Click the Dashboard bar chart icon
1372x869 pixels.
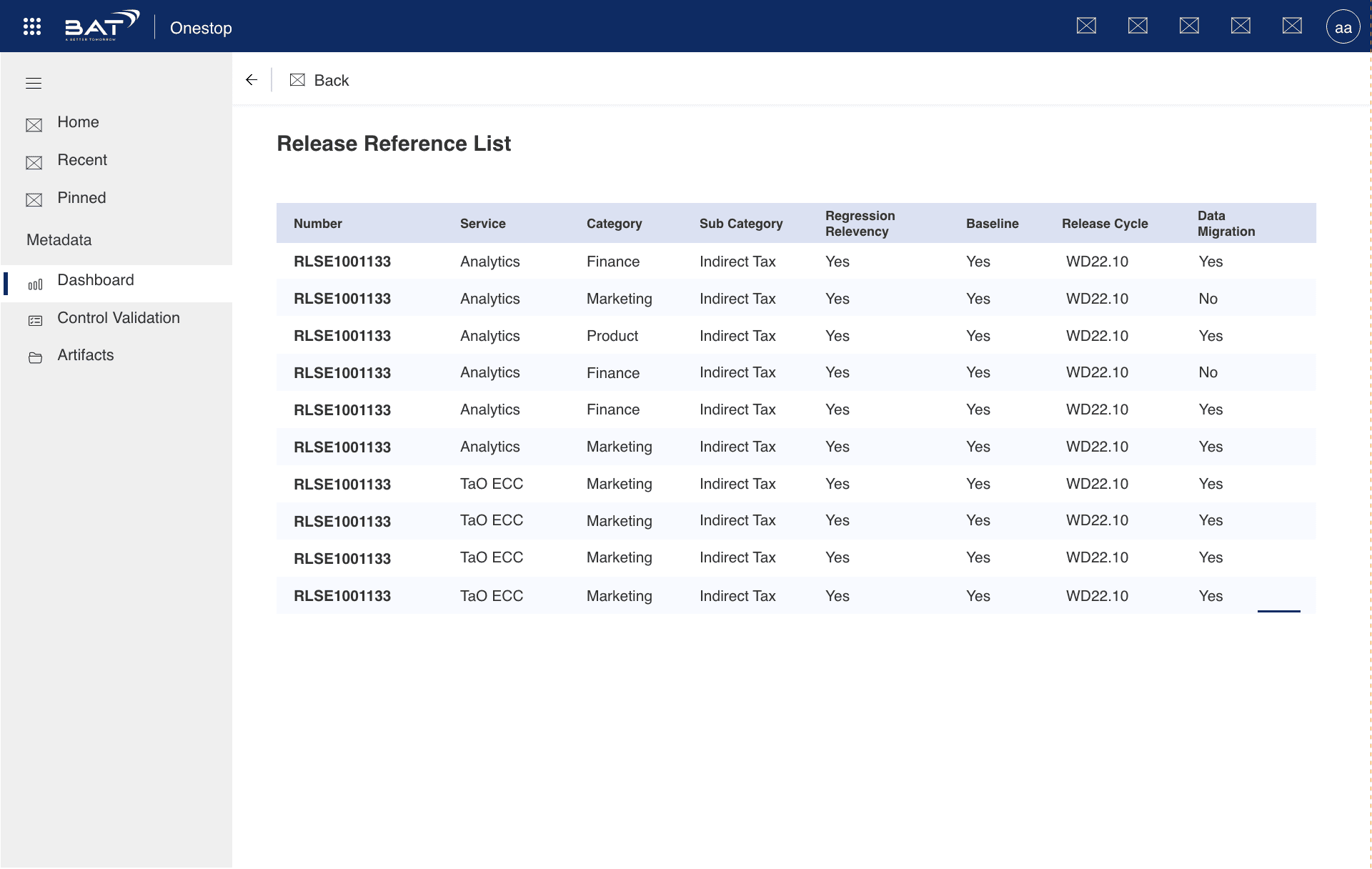click(35, 284)
